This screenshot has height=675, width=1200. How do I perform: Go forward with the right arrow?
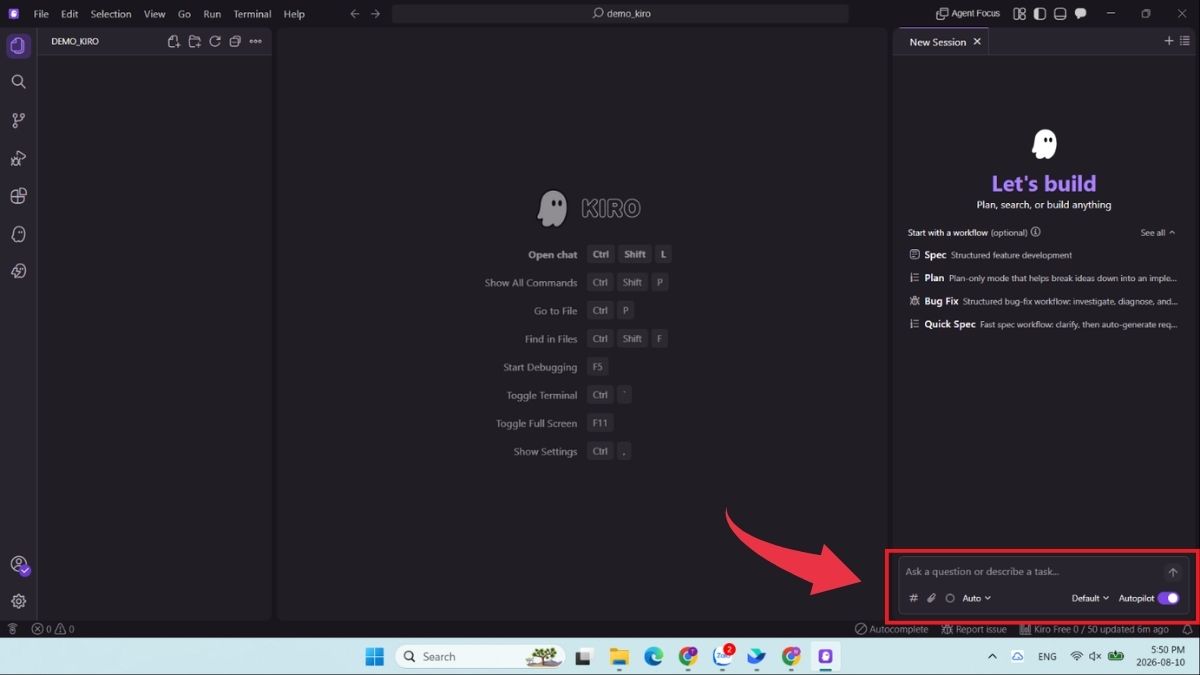tap(375, 14)
